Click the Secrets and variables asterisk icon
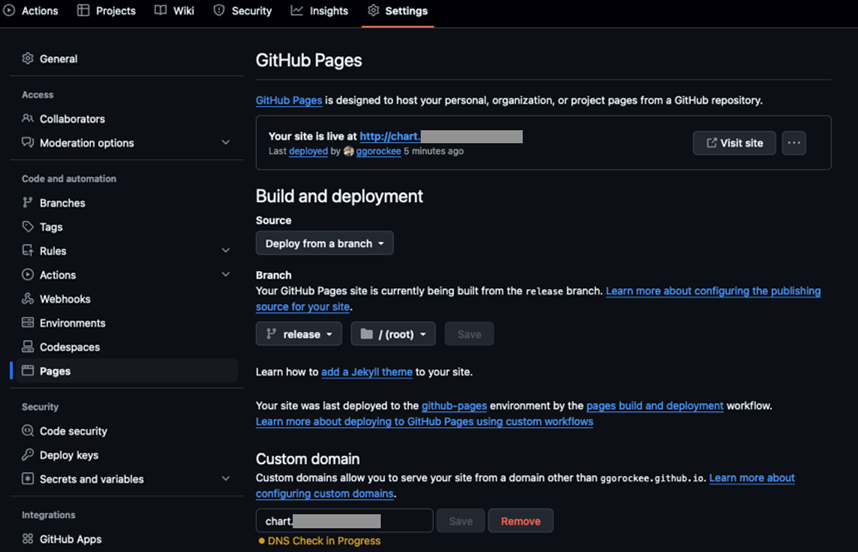 [27, 479]
